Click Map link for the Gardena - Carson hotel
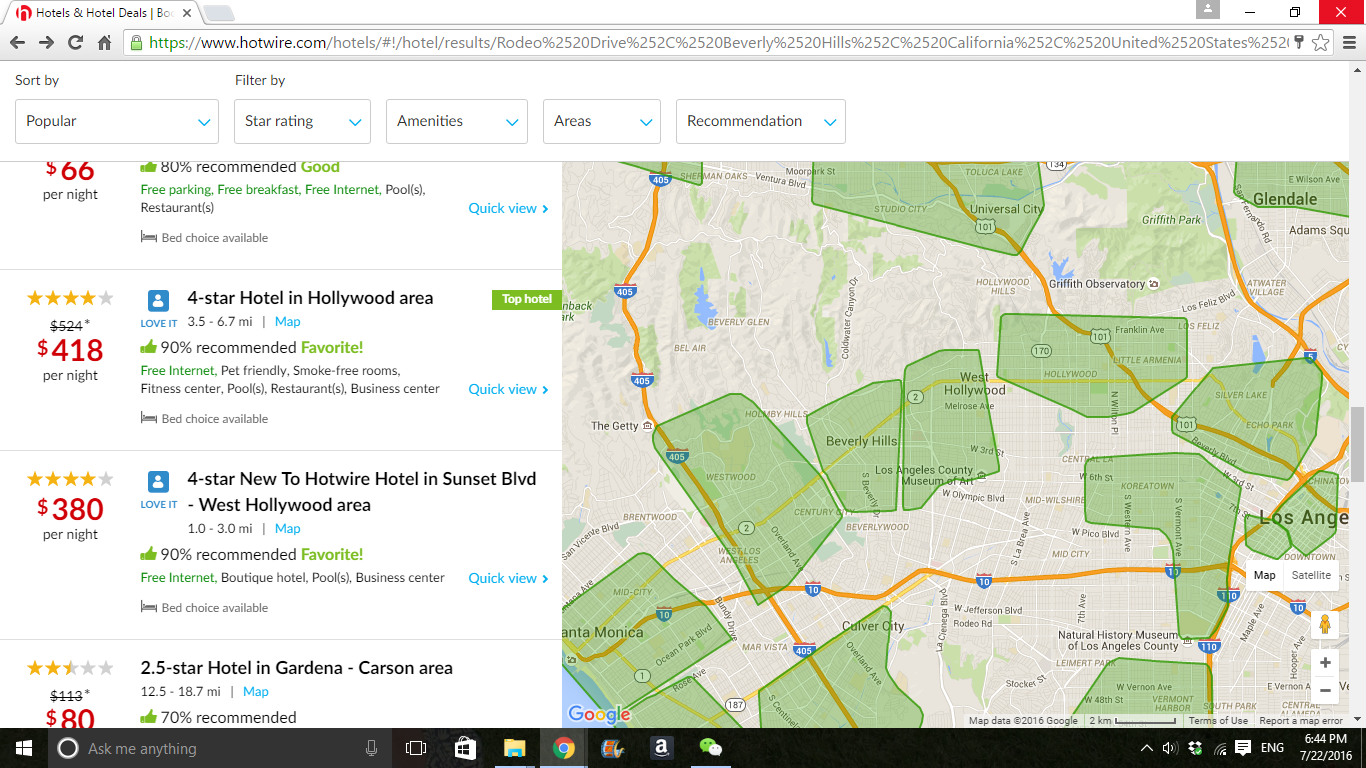 click(x=255, y=691)
